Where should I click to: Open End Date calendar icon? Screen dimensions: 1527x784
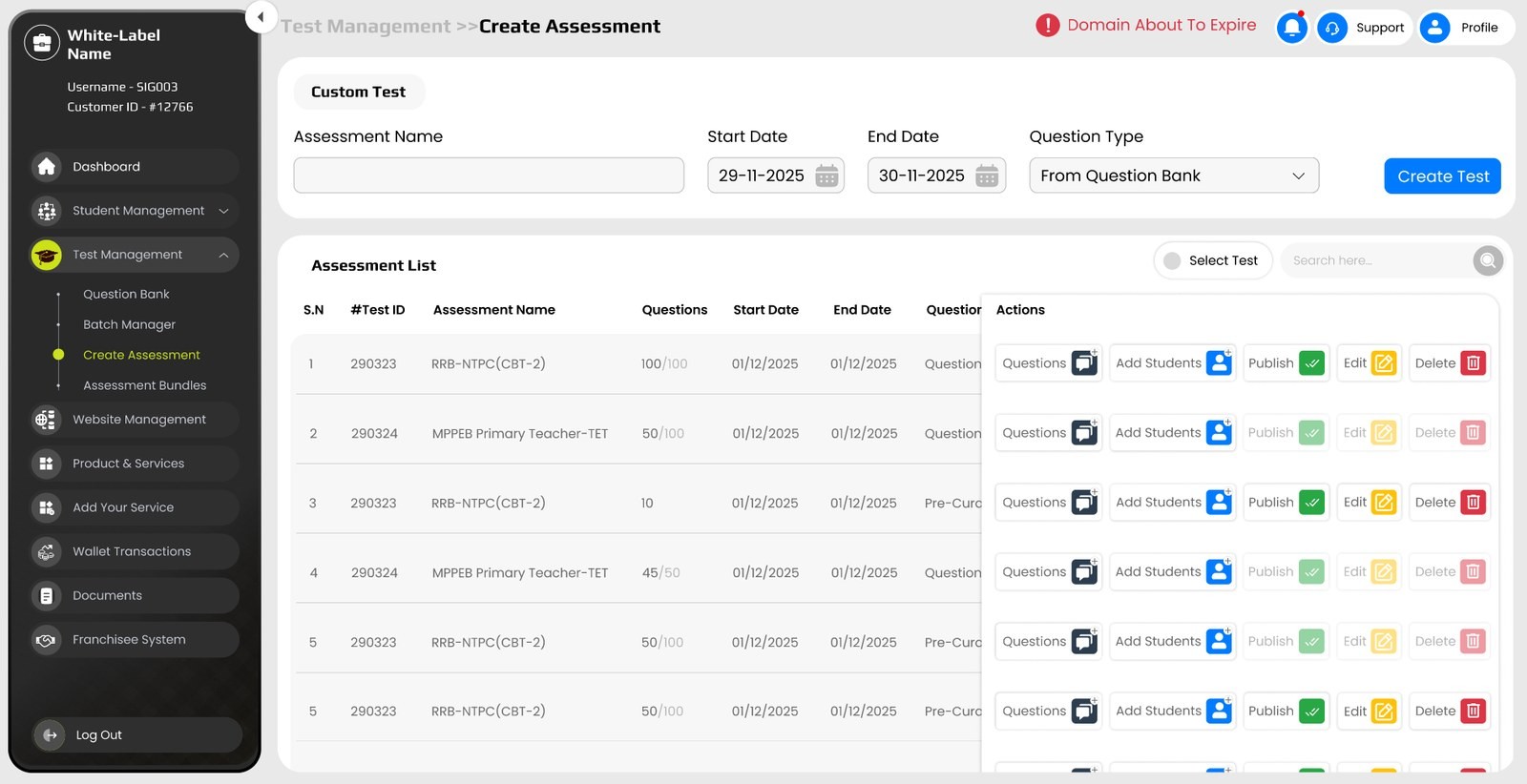(x=987, y=175)
